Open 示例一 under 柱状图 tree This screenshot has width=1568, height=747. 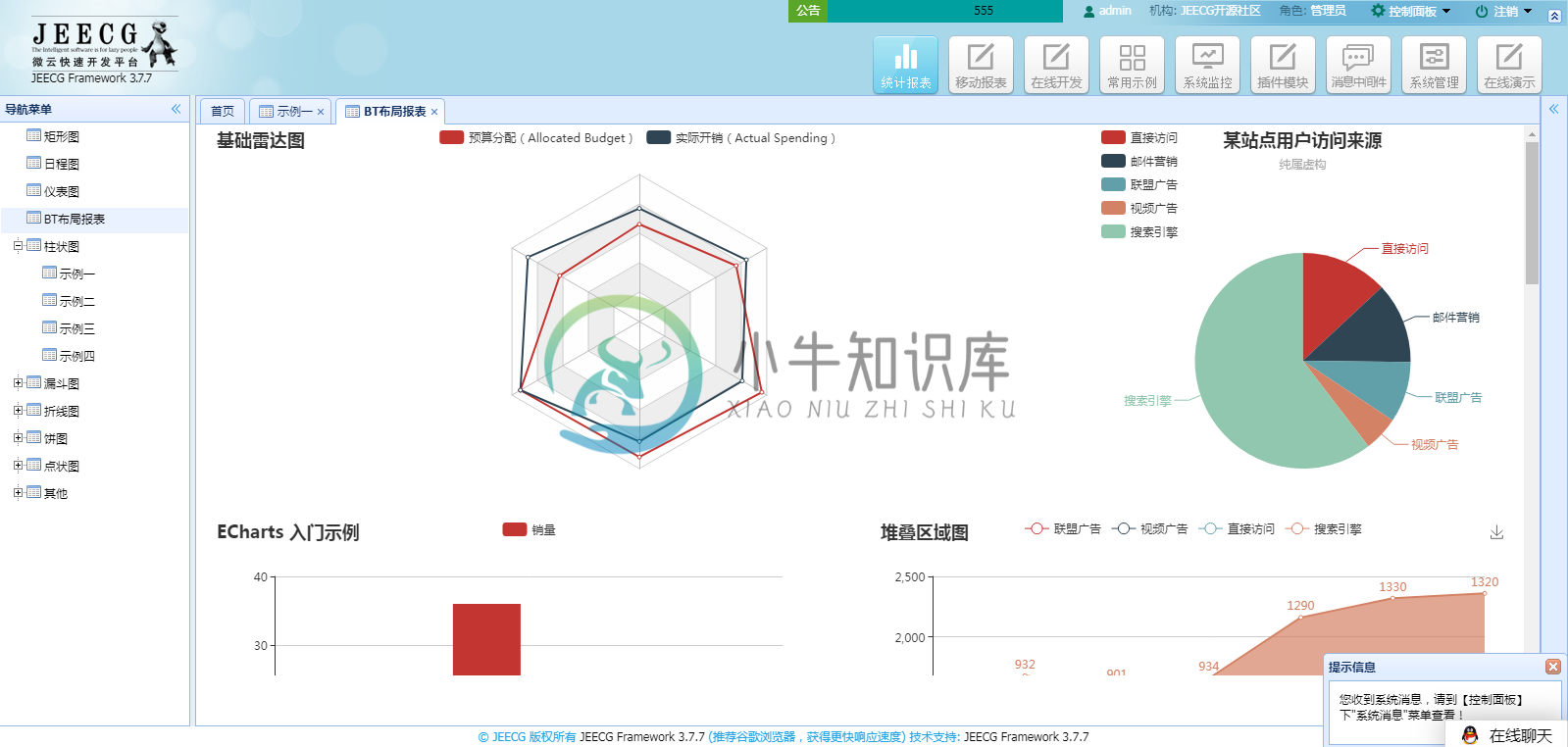pyautogui.click(x=77, y=274)
